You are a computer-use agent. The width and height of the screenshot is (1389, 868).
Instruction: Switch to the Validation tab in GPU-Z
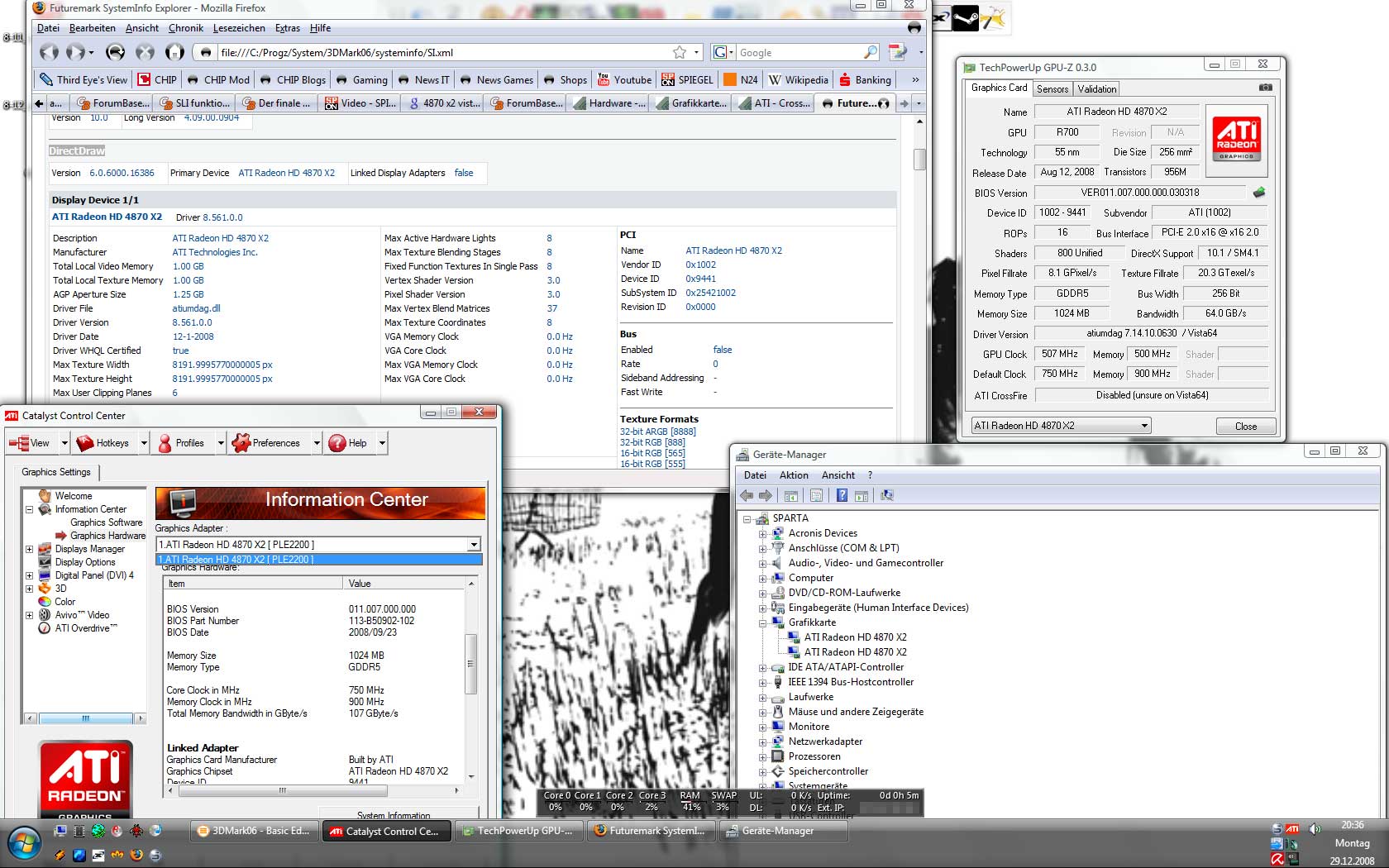(x=1097, y=88)
